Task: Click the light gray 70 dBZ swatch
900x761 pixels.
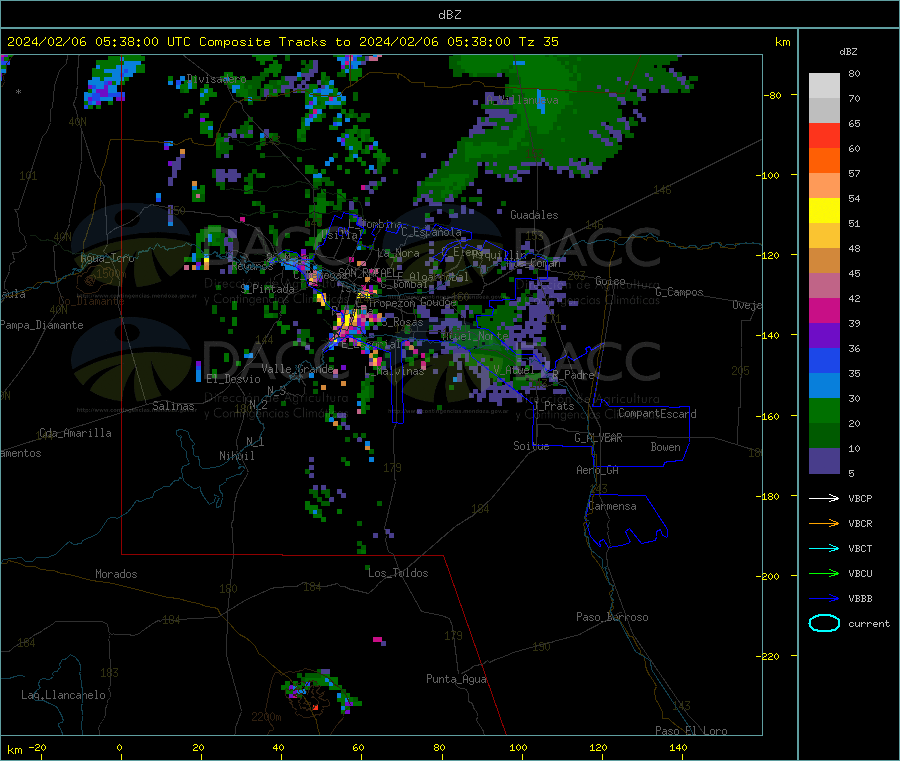Action: [x=824, y=86]
